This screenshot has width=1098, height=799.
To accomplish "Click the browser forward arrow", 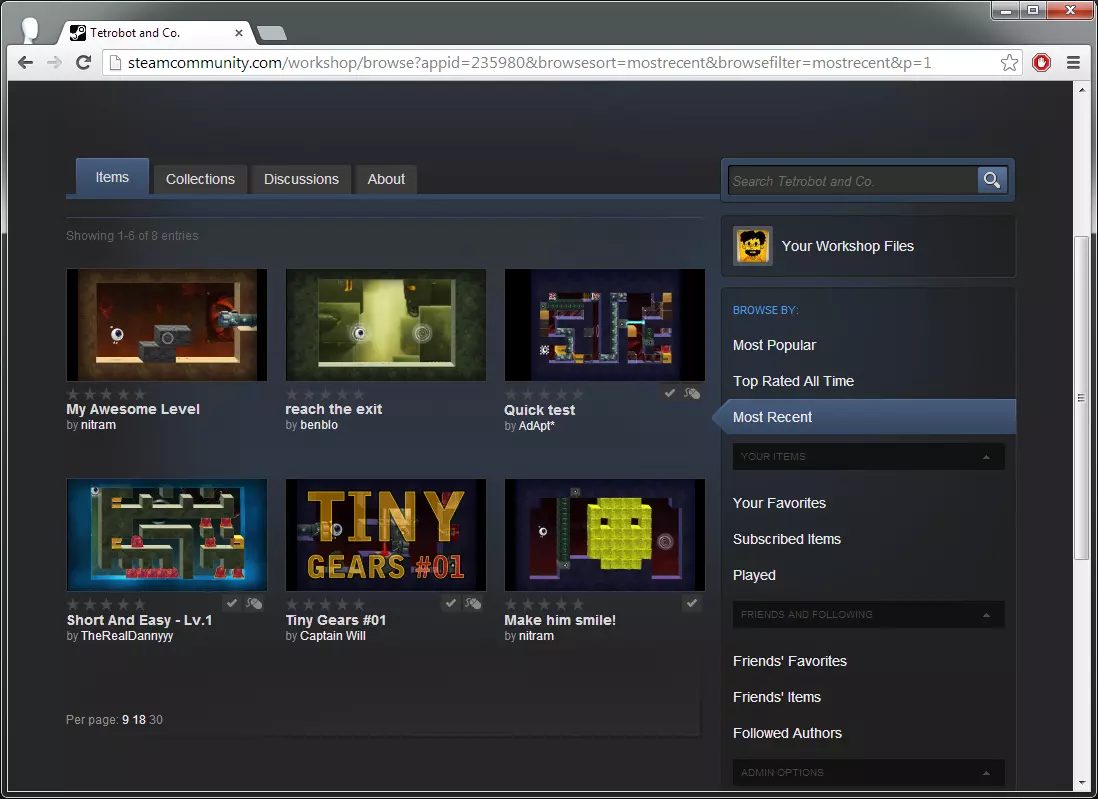I will point(54,62).
